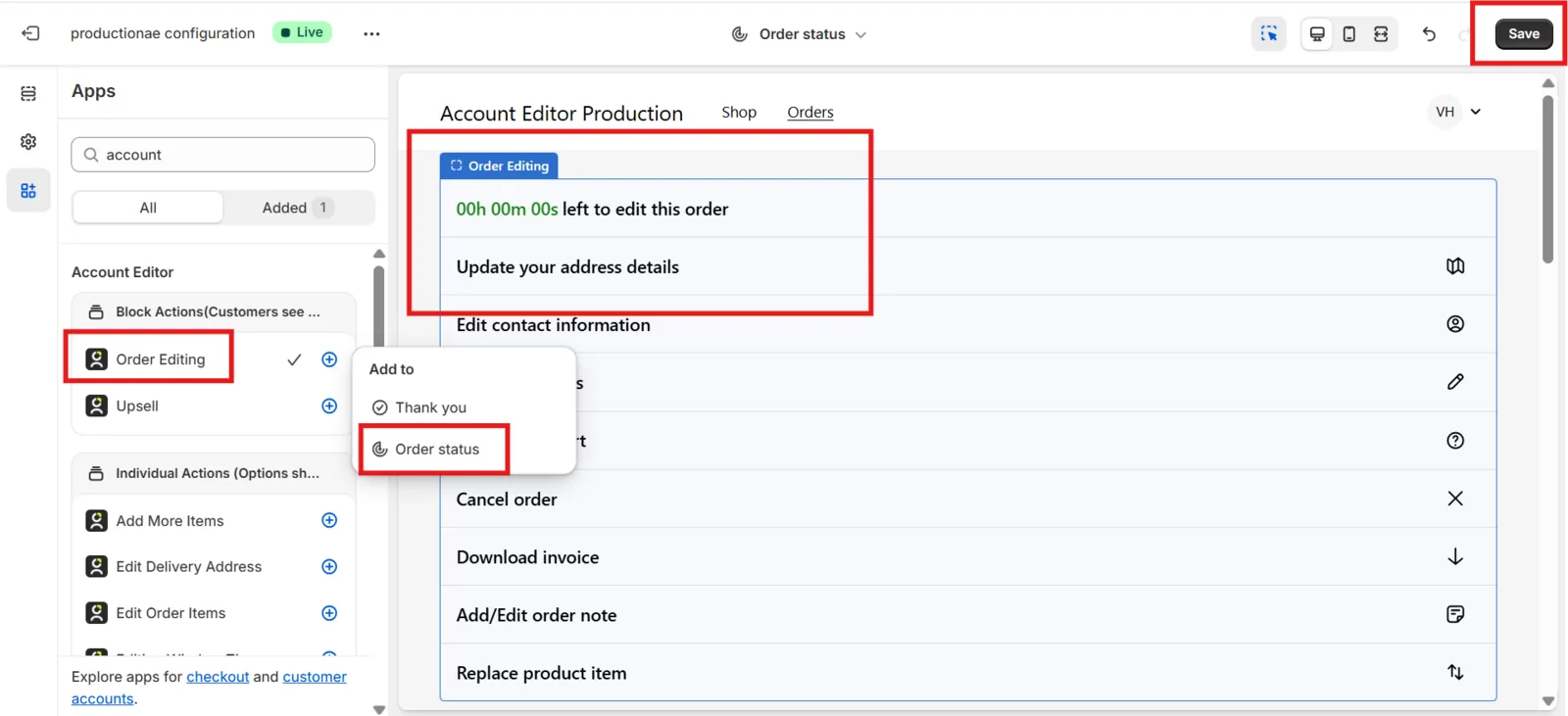This screenshot has height=716, width=1568.
Task: Switch to mobile preview icon
Action: pos(1349,33)
